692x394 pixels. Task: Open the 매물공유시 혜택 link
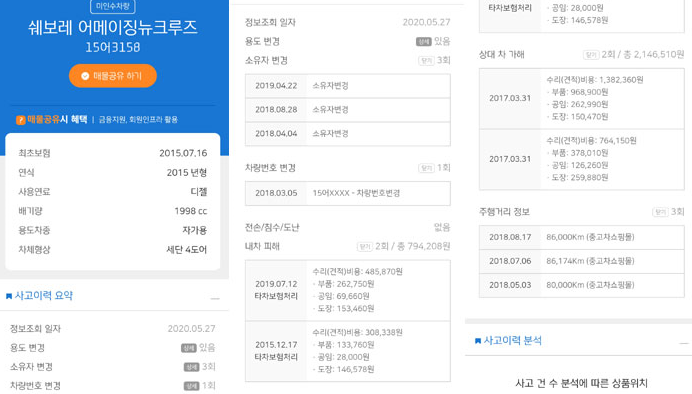point(57,119)
